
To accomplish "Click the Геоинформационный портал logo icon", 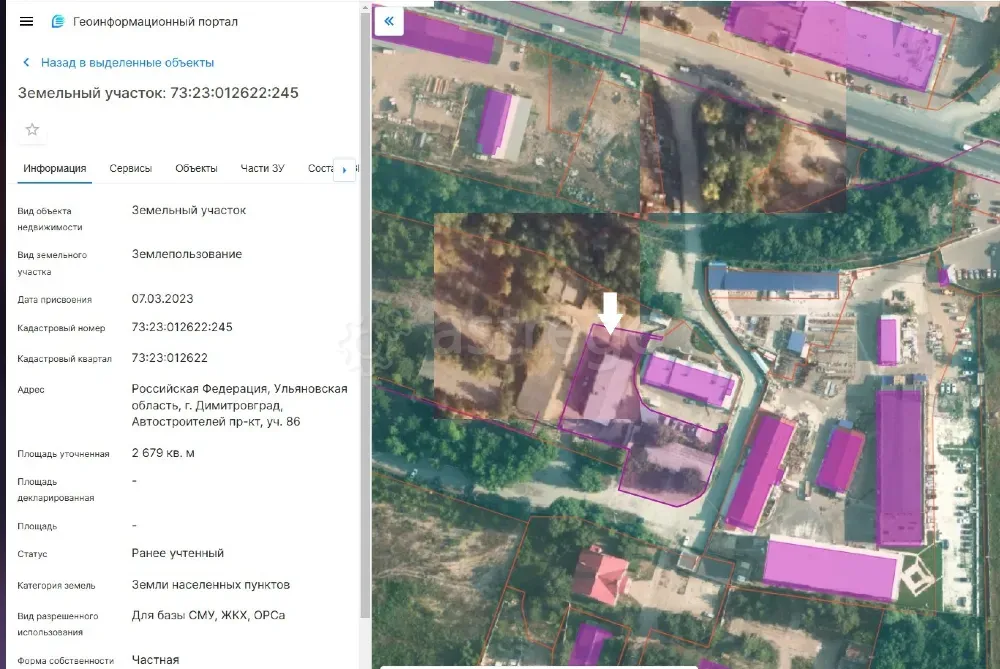I will [58, 21].
